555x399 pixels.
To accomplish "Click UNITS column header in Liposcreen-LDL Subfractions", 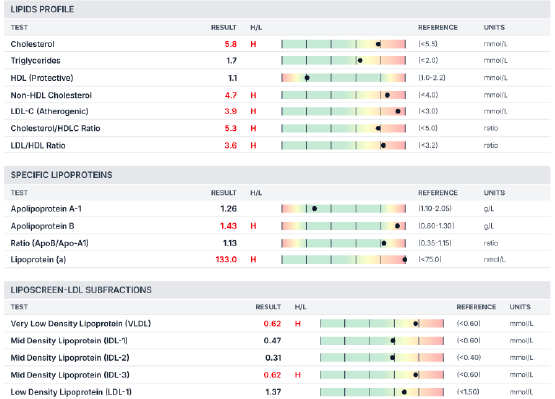I will tap(520, 307).
